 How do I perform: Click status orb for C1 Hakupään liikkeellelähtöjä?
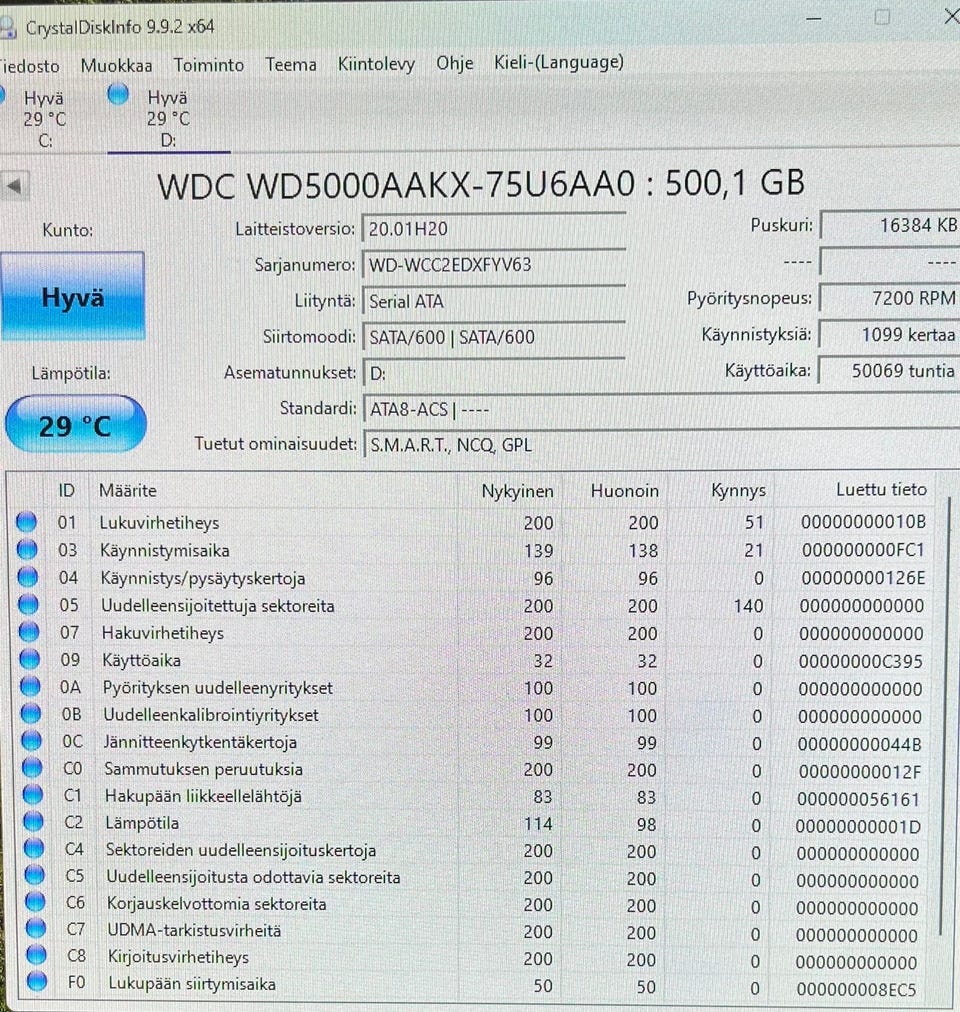click(x=33, y=795)
